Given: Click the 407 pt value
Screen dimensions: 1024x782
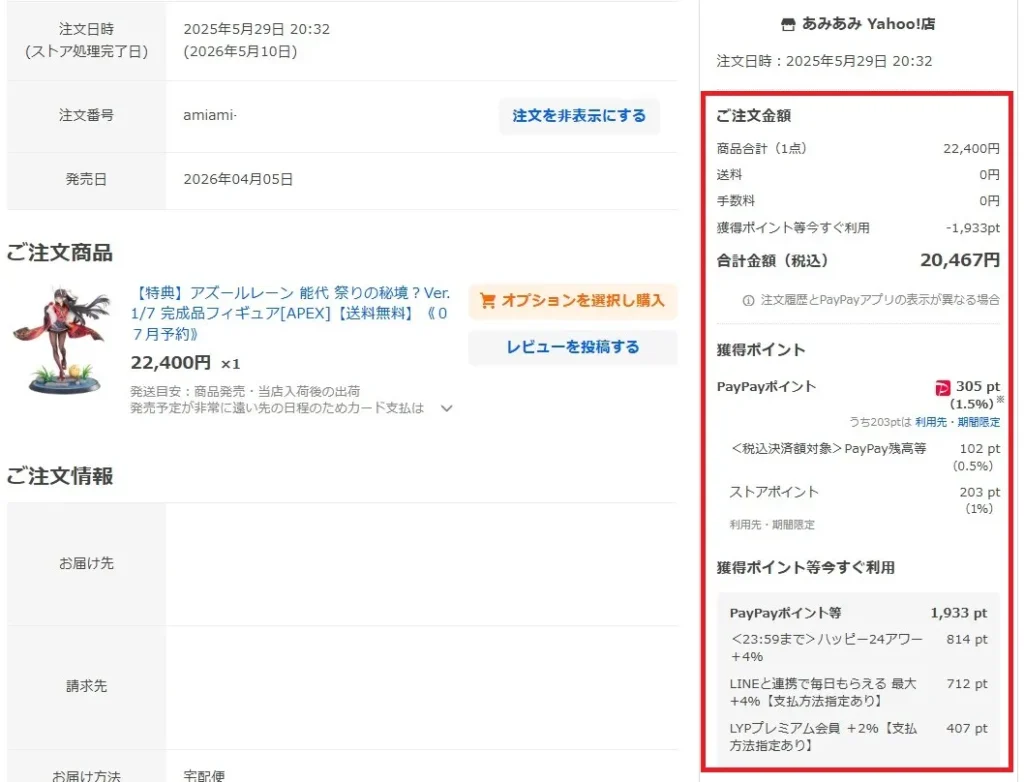Looking at the screenshot, I should pyautogui.click(x=967, y=728).
